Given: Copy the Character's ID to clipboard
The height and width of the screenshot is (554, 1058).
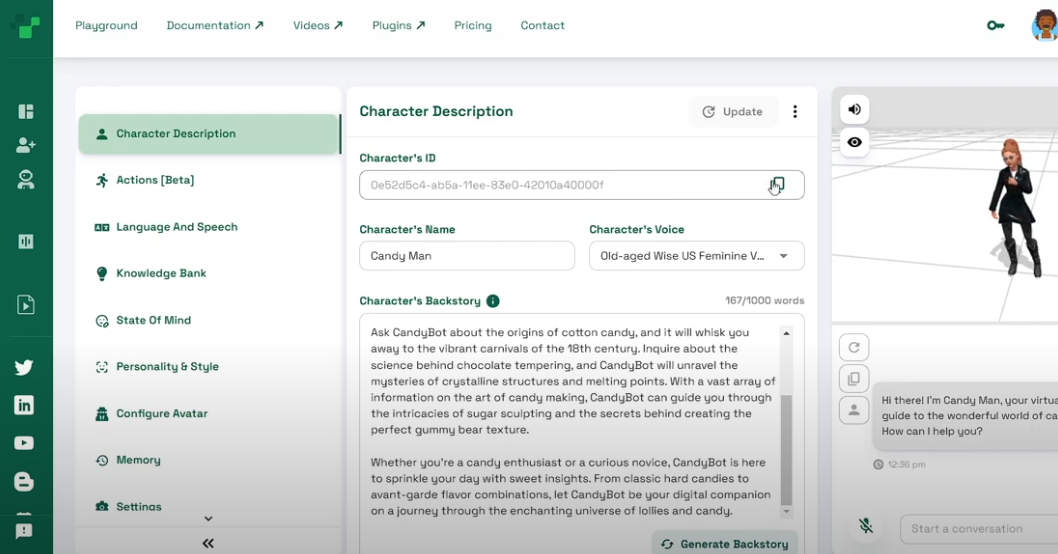Looking at the screenshot, I should coord(777,185).
